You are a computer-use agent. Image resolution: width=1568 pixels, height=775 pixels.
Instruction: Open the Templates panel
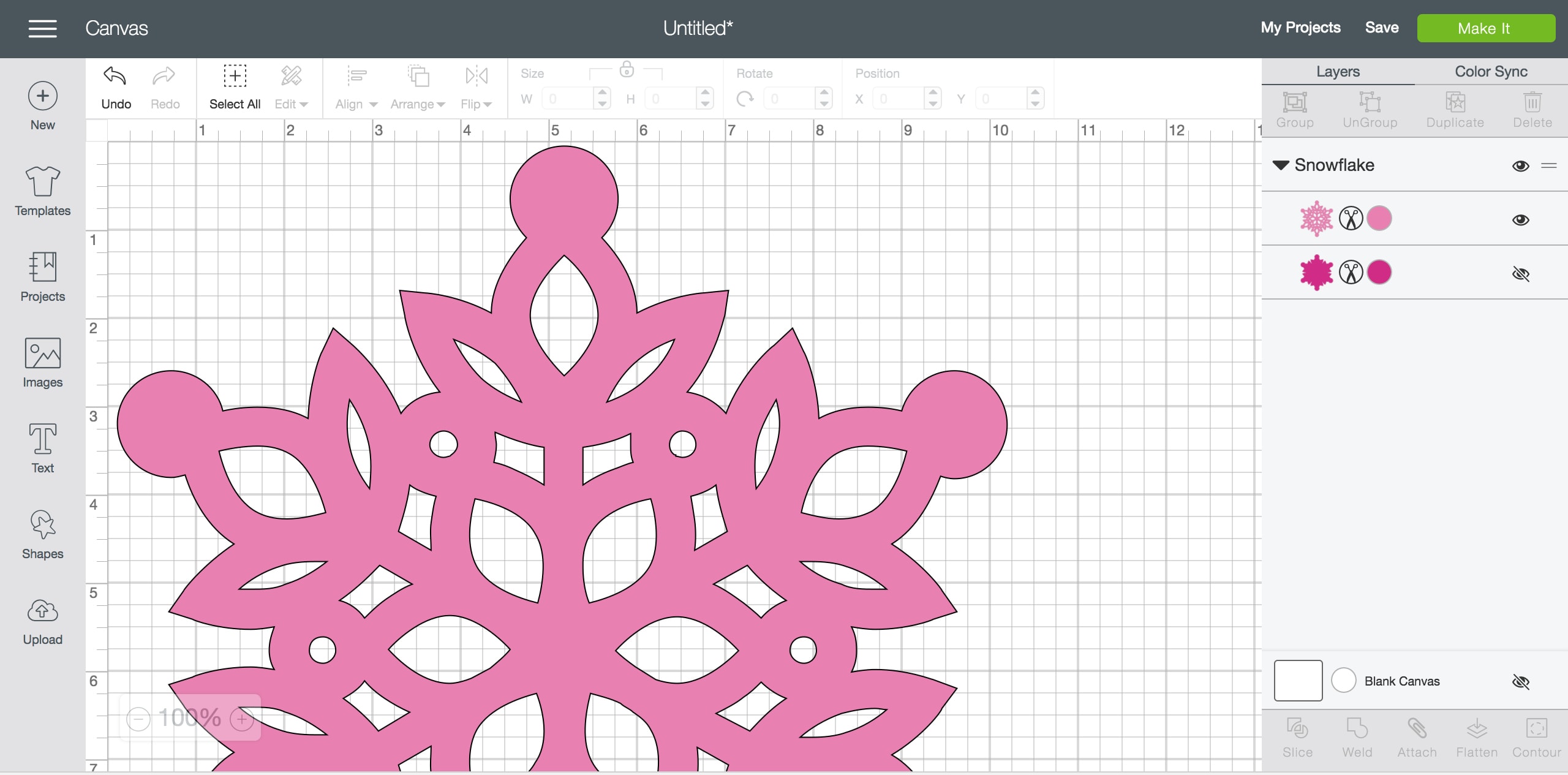[42, 191]
